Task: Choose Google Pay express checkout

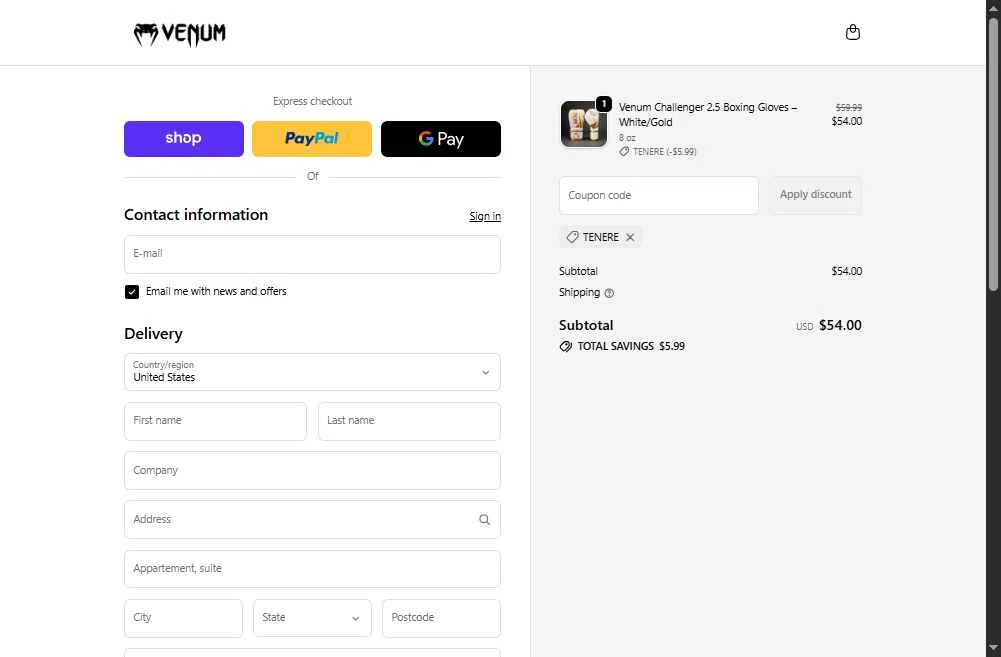Action: [x=441, y=139]
